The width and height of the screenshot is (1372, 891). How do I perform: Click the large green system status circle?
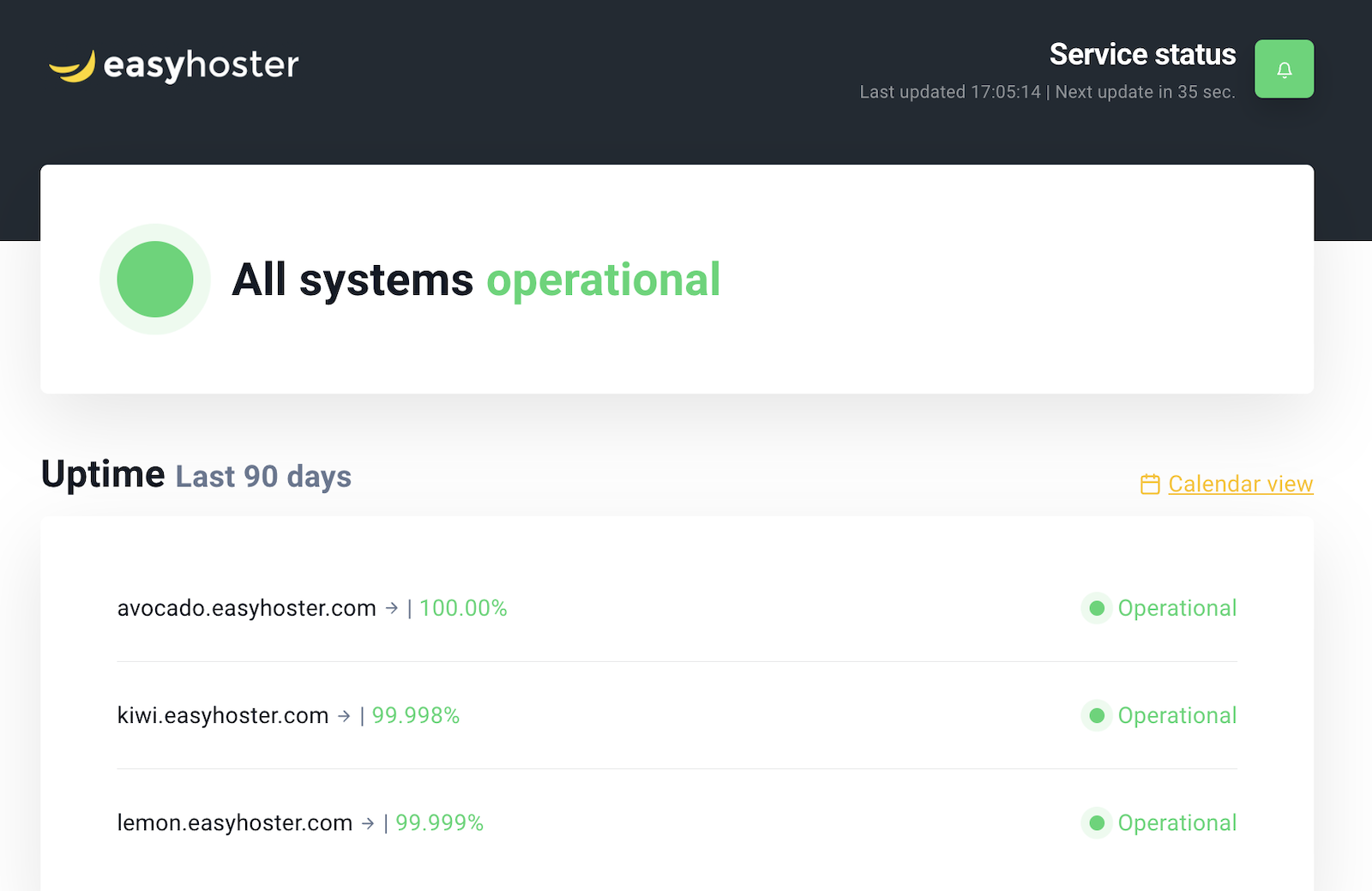(155, 279)
